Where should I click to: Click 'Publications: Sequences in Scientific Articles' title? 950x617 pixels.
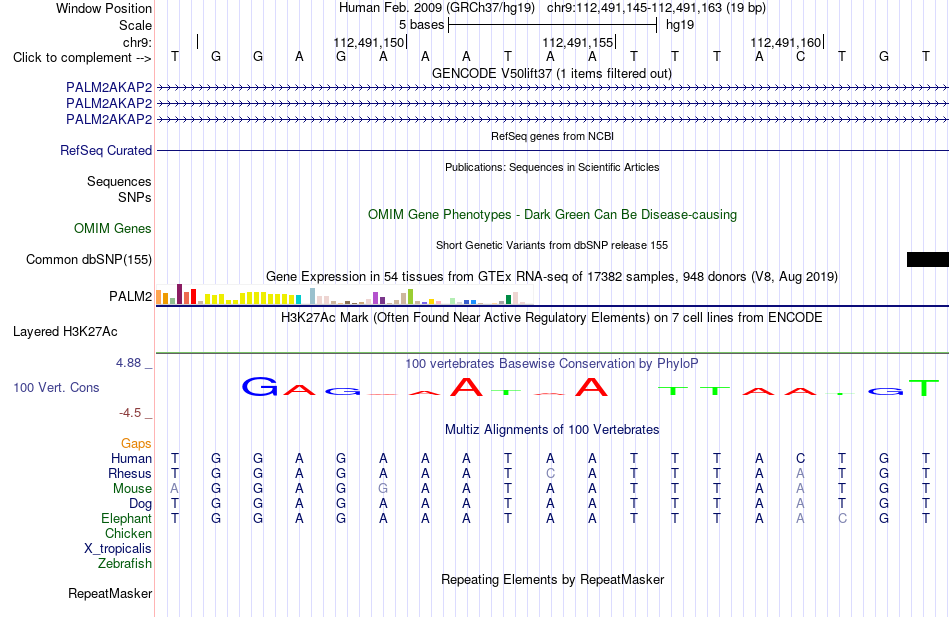point(552,167)
